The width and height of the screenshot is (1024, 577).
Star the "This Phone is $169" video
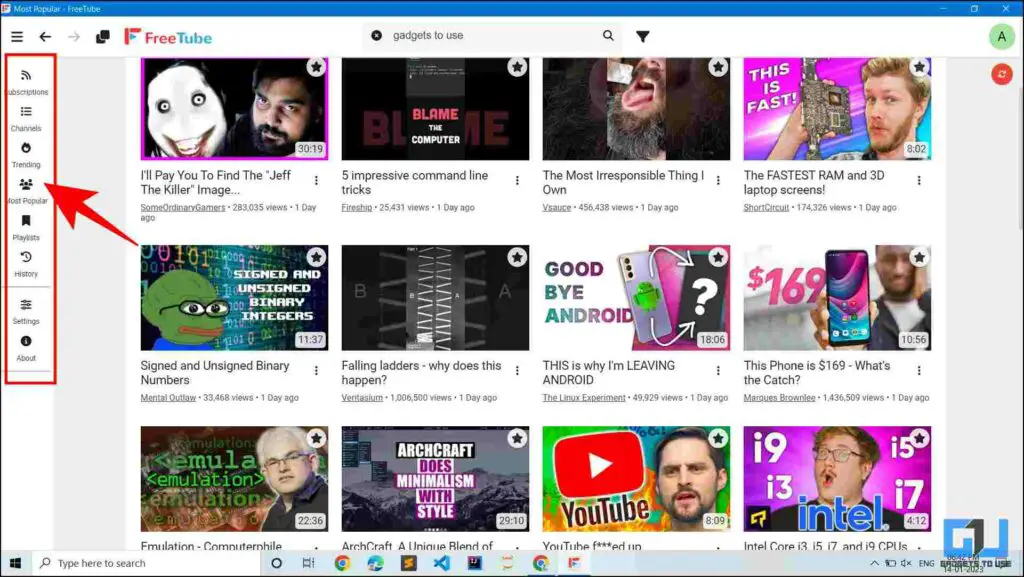[920, 257]
